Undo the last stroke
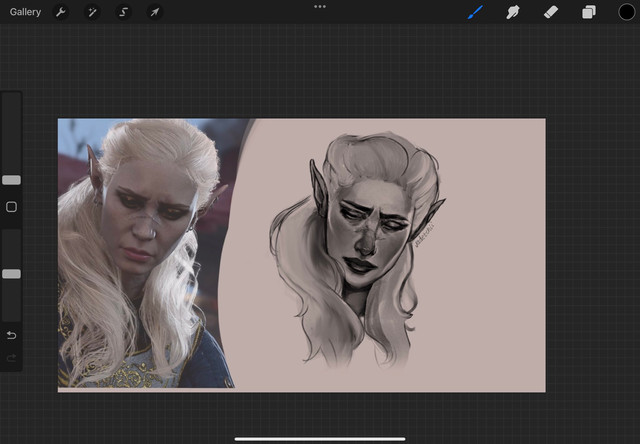Screen dimensions: 640x444 [x=11, y=334]
